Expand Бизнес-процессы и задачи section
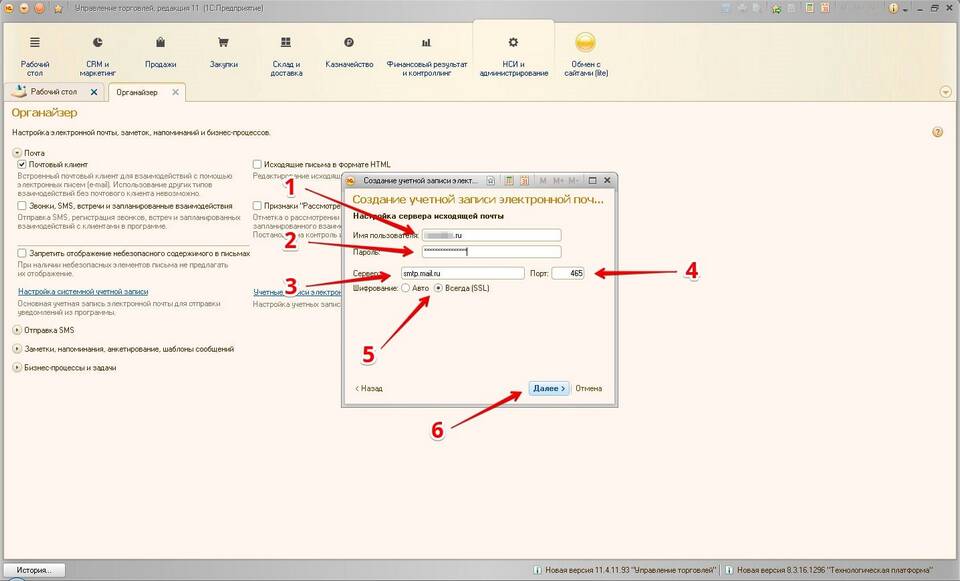 pos(17,368)
